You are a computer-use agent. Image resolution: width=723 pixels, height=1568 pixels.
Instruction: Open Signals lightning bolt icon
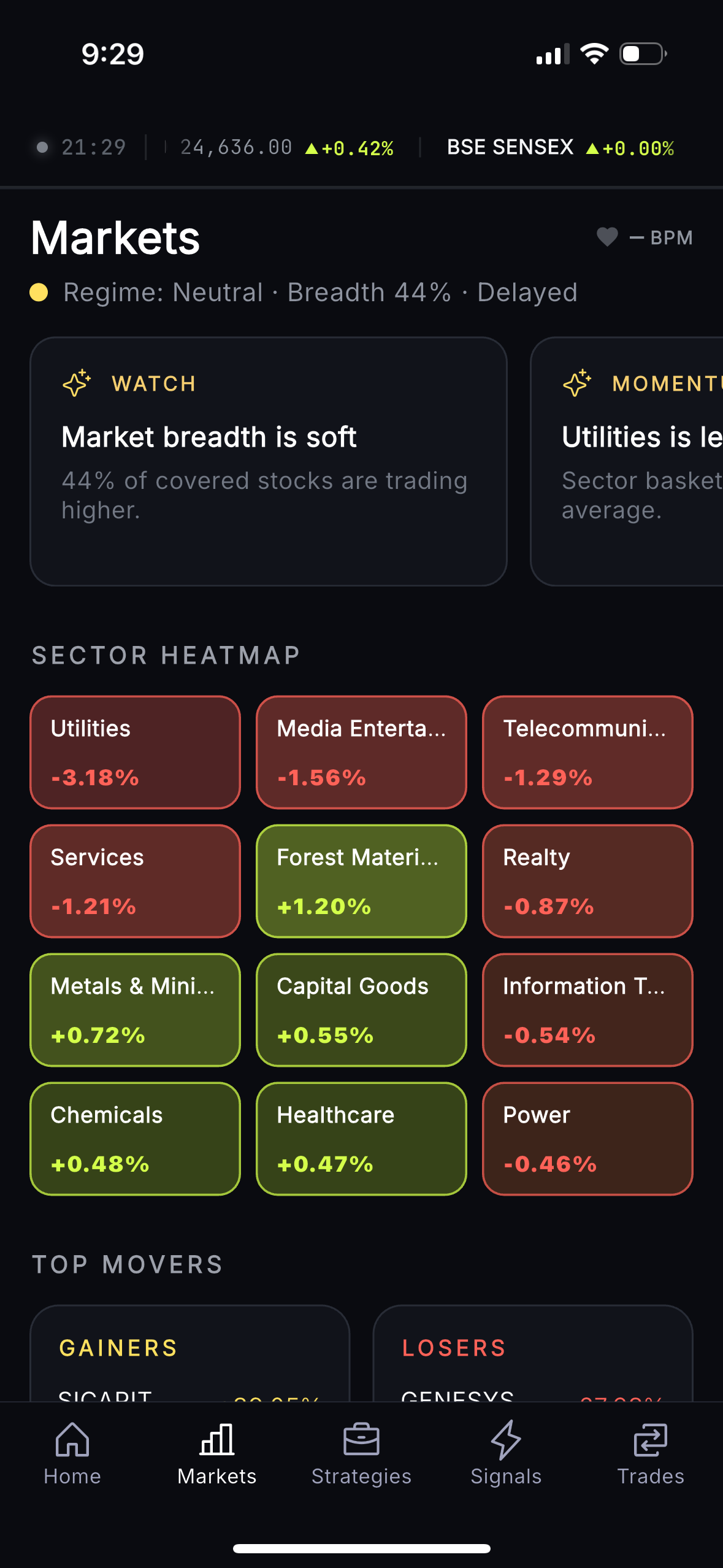(x=506, y=1439)
